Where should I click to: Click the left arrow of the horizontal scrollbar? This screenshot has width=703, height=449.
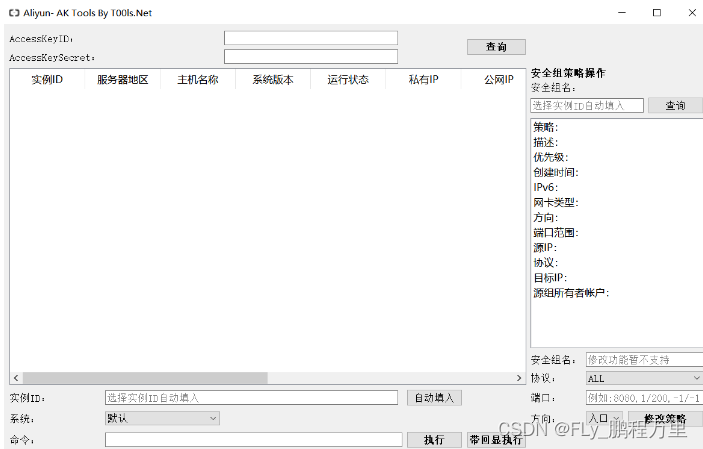[16, 378]
